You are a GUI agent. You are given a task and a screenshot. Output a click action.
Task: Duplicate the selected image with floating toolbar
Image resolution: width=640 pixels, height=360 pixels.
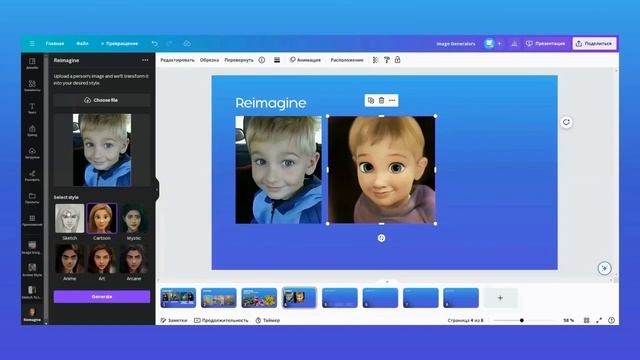tap(371, 100)
